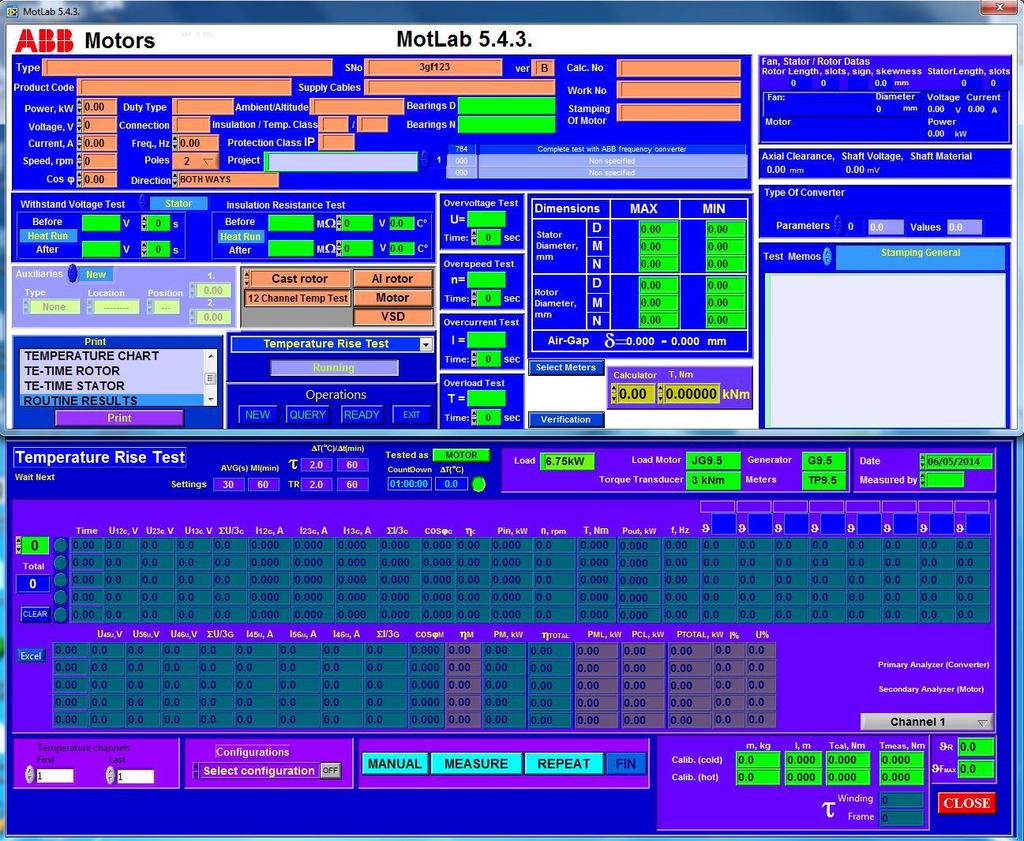Toggle Heat Run in the Insulation Resistance Test
Screen dimensions: 1024x841
pos(240,236)
